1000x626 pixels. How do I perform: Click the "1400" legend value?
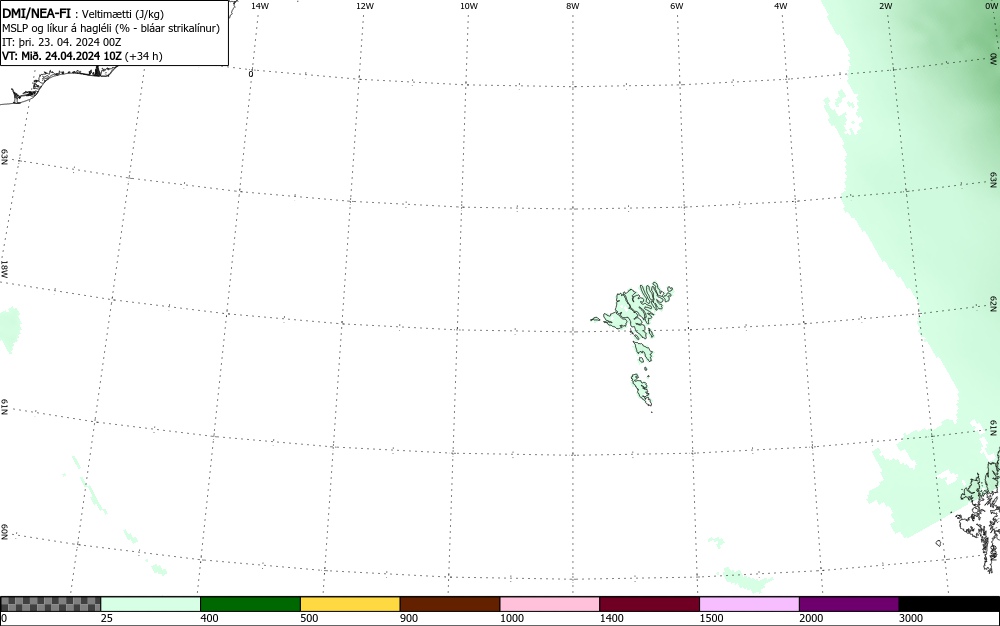(x=611, y=618)
